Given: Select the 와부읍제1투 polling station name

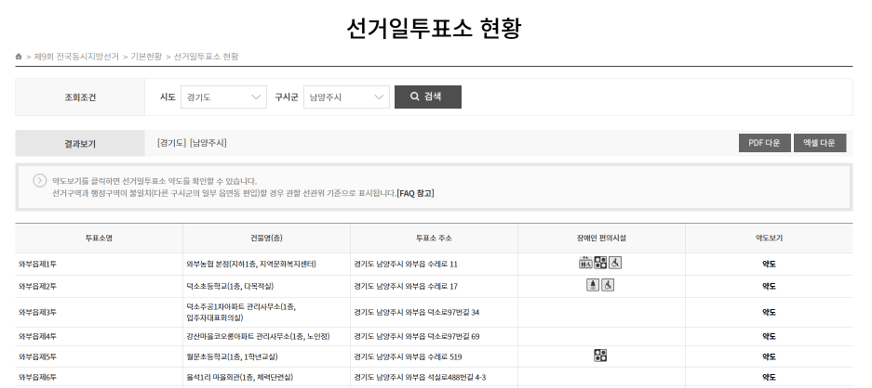Looking at the screenshot, I should (x=37, y=264).
